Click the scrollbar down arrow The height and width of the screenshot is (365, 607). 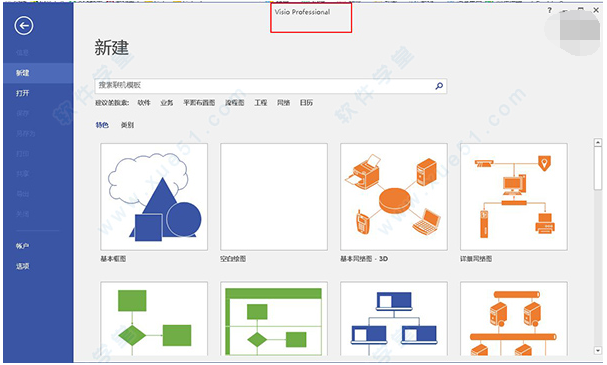[598, 351]
